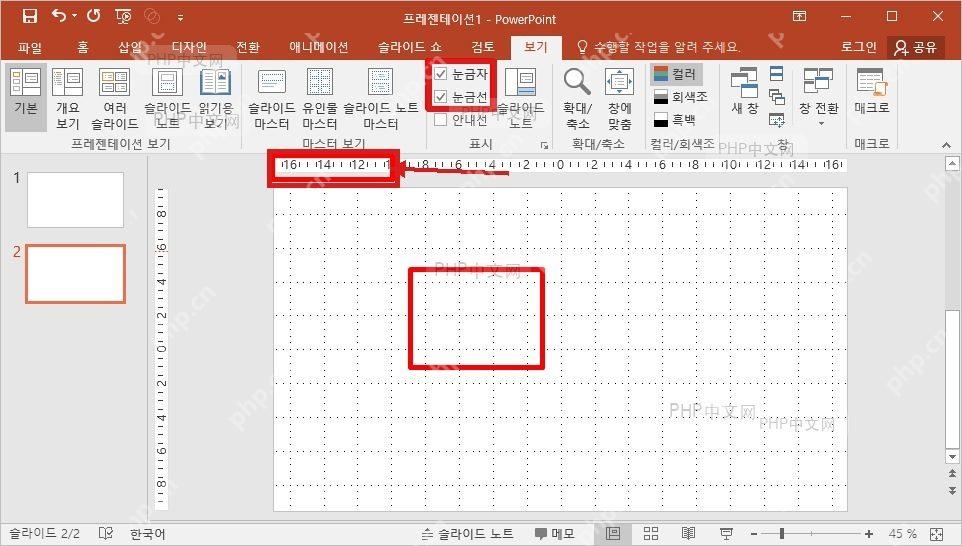
Task: Click normal view icon in status bar
Action: (613, 534)
